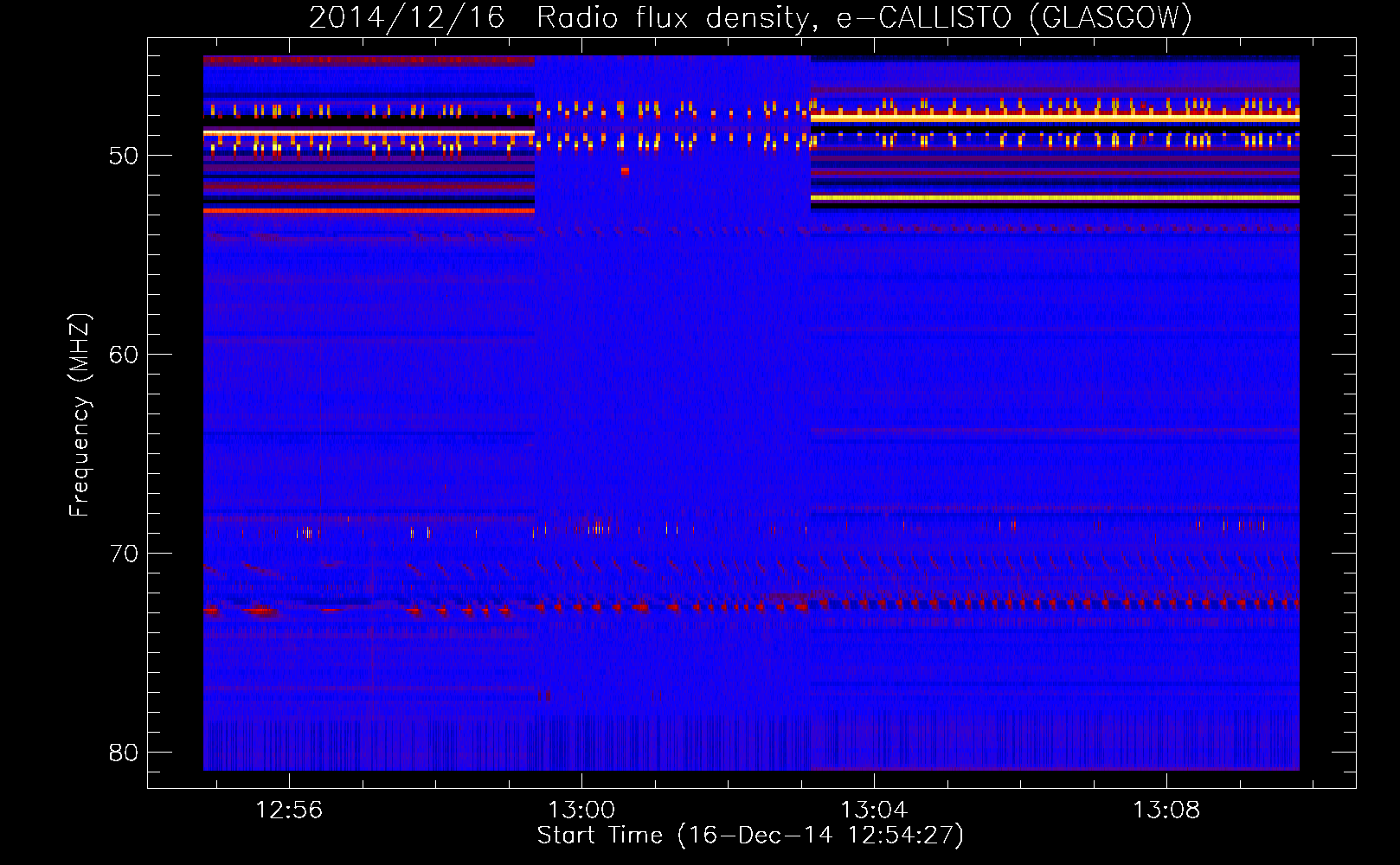Click the time tick label '12:56'

click(x=289, y=810)
